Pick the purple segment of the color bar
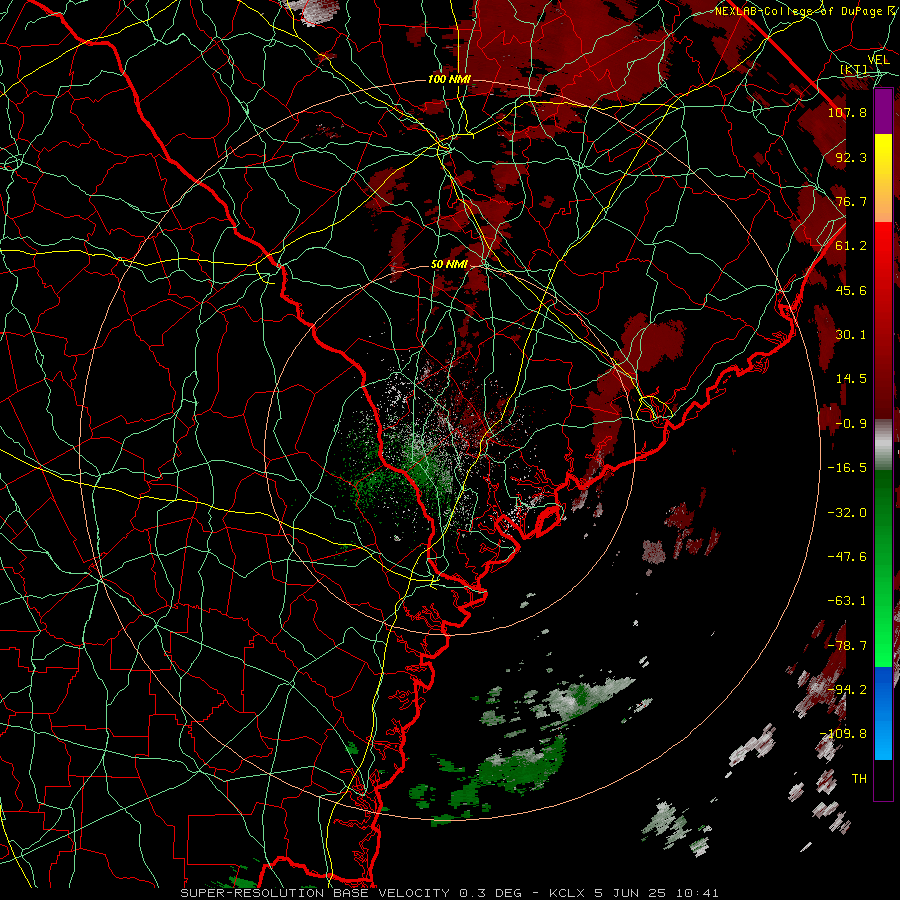This screenshot has width=900, height=900. [883, 112]
